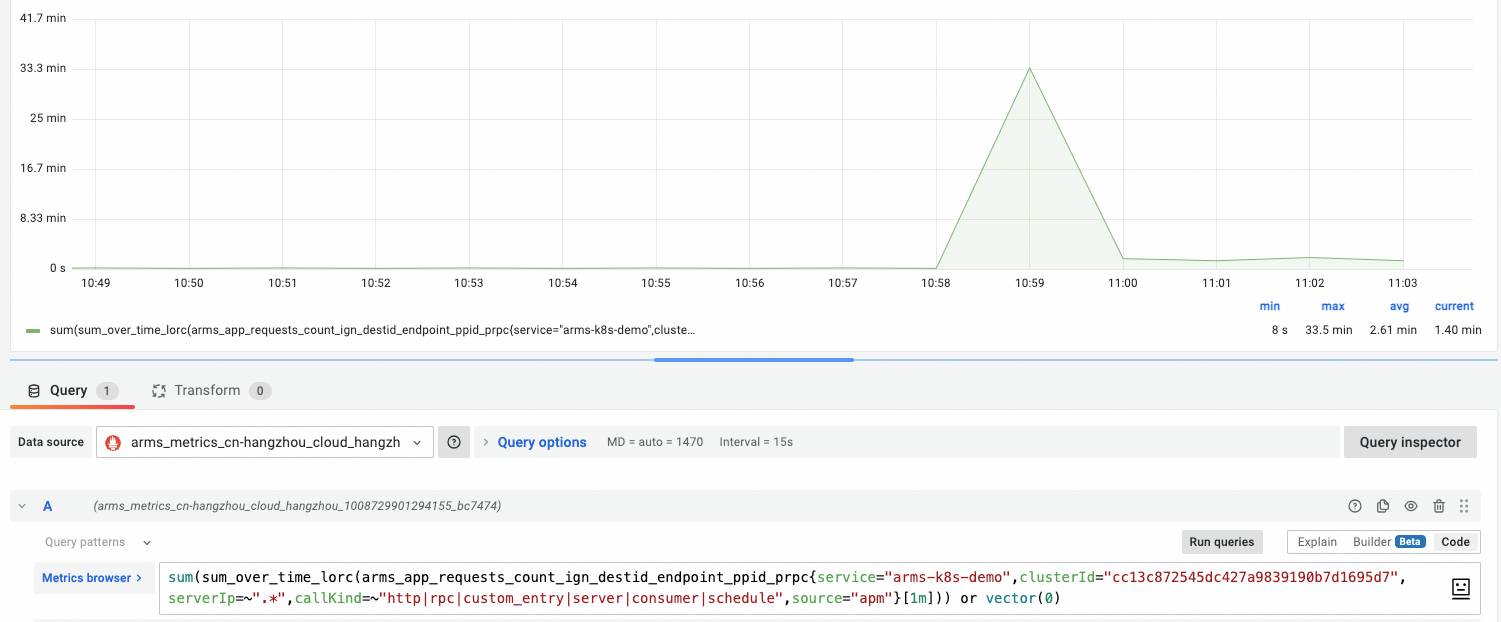
Task: Click the legend value 8 s
Action: 1280,330
